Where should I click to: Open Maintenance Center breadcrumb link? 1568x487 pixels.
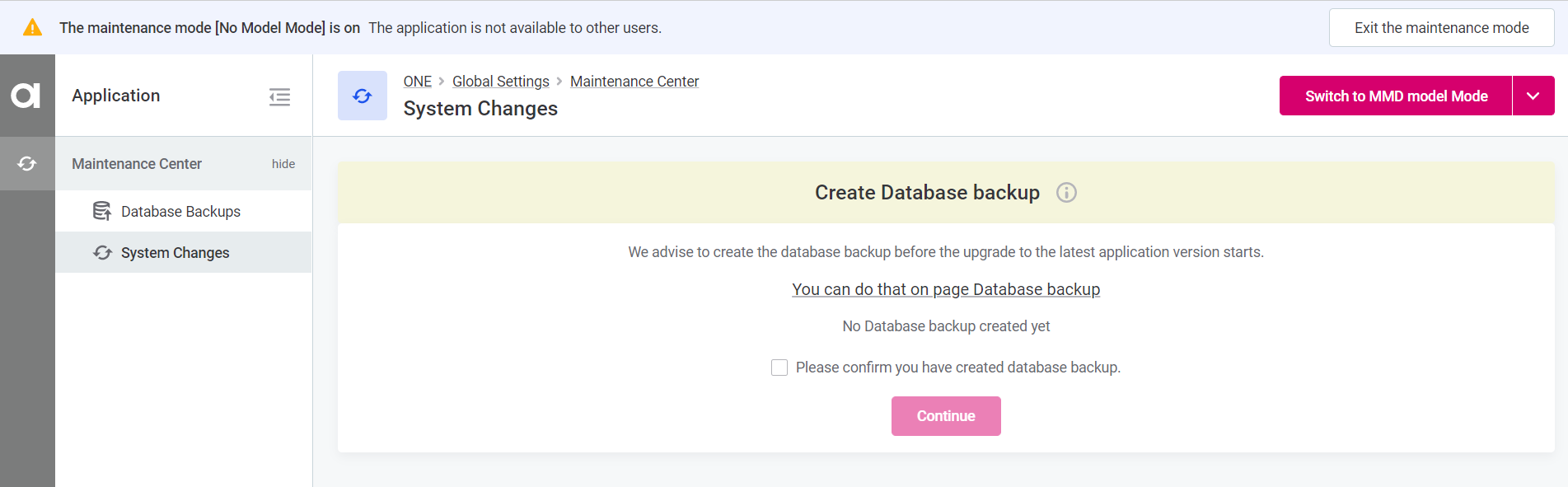point(634,82)
